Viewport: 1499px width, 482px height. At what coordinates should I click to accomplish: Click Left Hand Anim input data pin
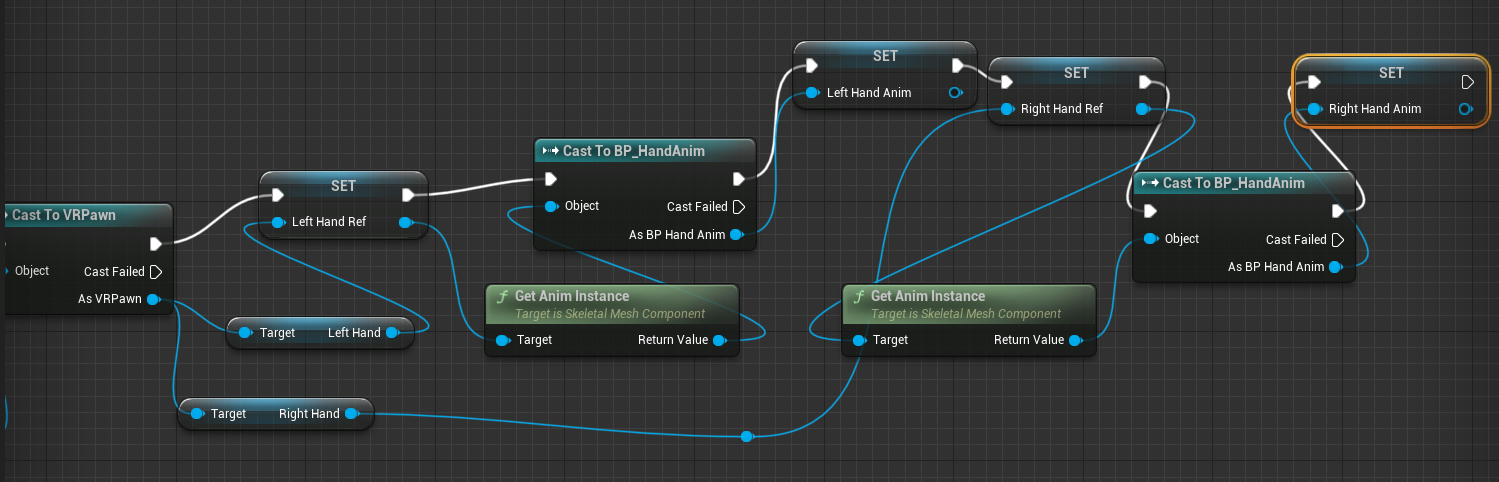tap(814, 93)
